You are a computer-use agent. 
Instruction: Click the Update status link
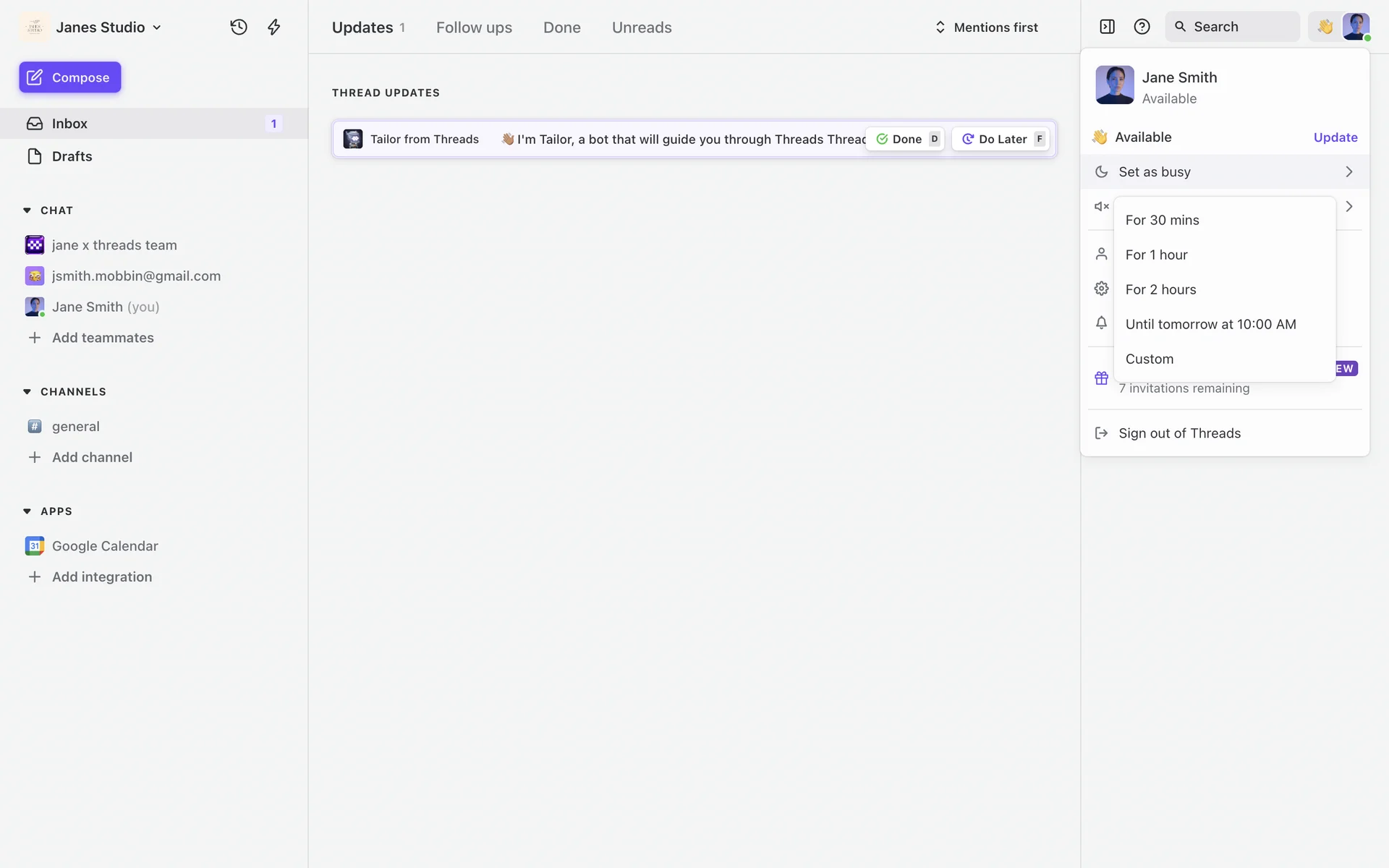tap(1335, 137)
